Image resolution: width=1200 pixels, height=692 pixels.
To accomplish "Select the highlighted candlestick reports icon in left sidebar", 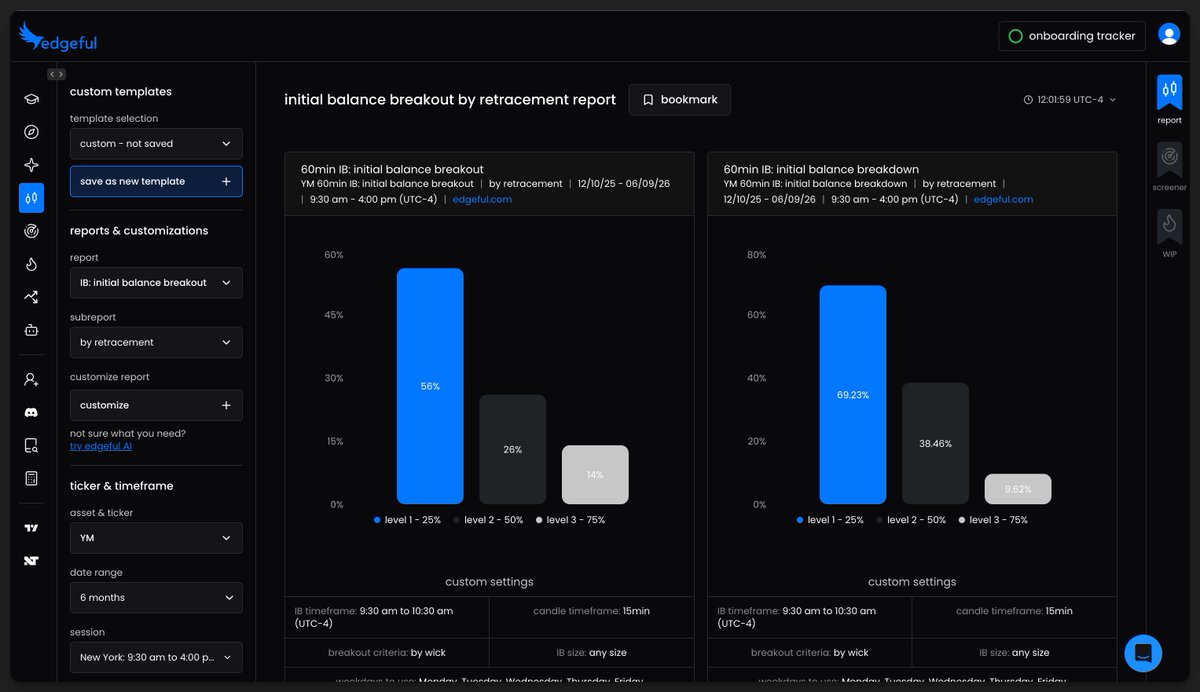I will [31, 198].
